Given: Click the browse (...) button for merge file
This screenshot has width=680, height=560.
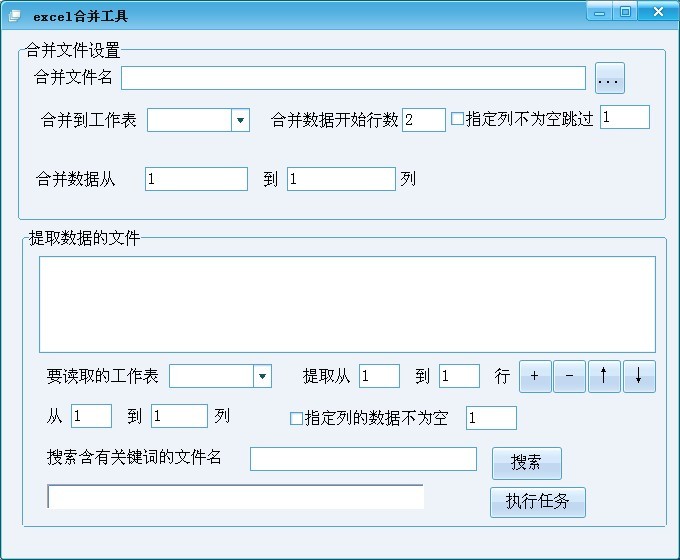Looking at the screenshot, I should [610, 78].
